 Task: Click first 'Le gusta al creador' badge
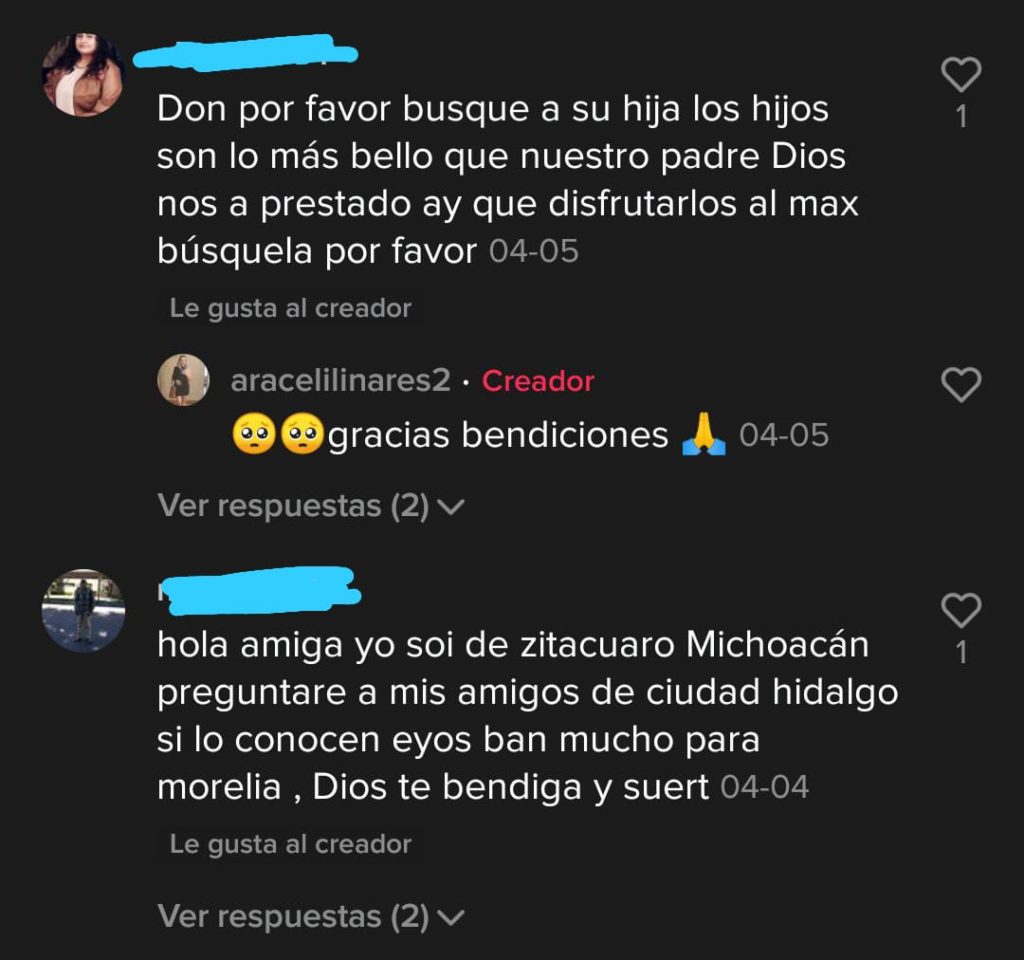tap(291, 308)
